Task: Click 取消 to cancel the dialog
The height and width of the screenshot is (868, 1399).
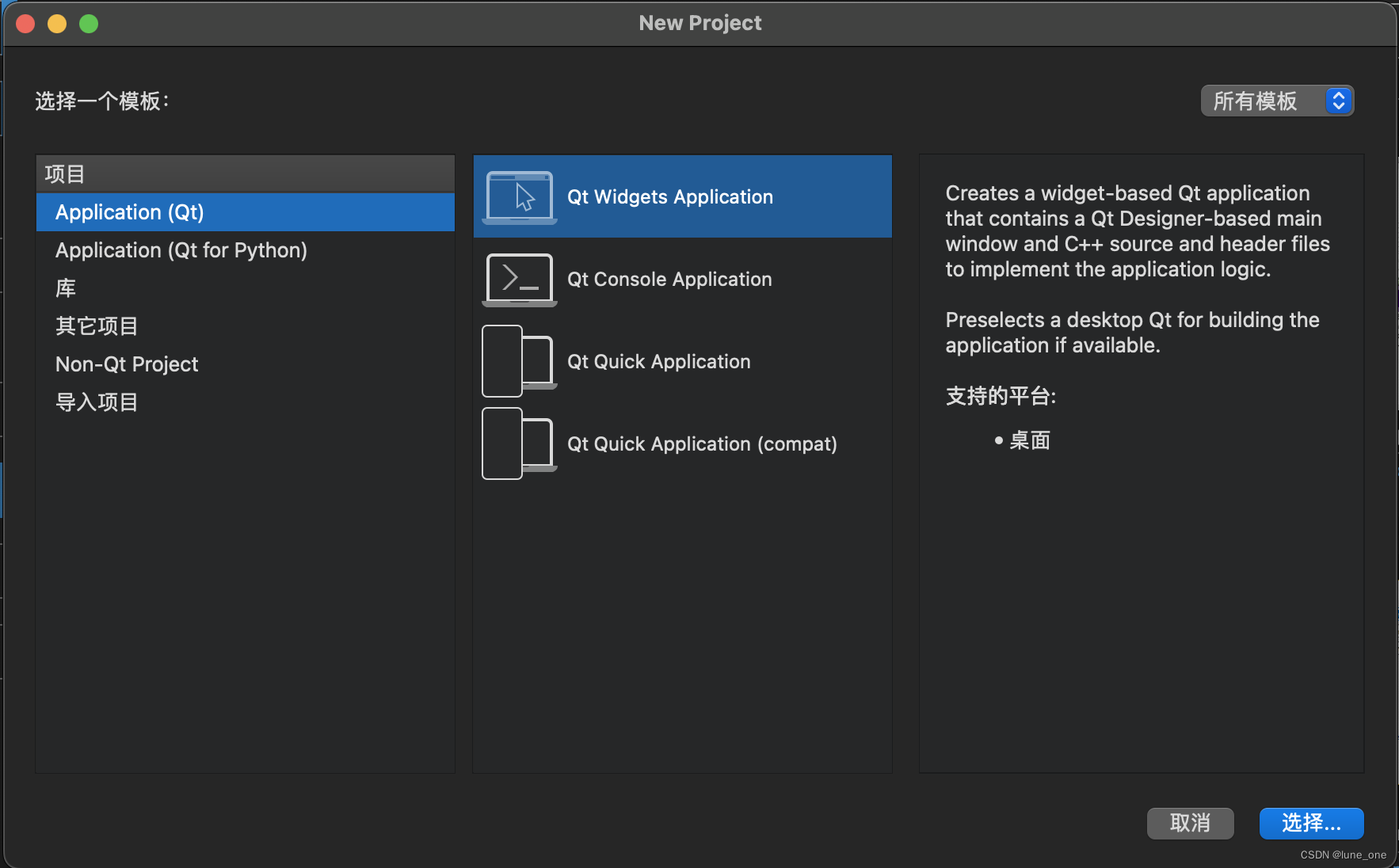Action: (x=1191, y=823)
